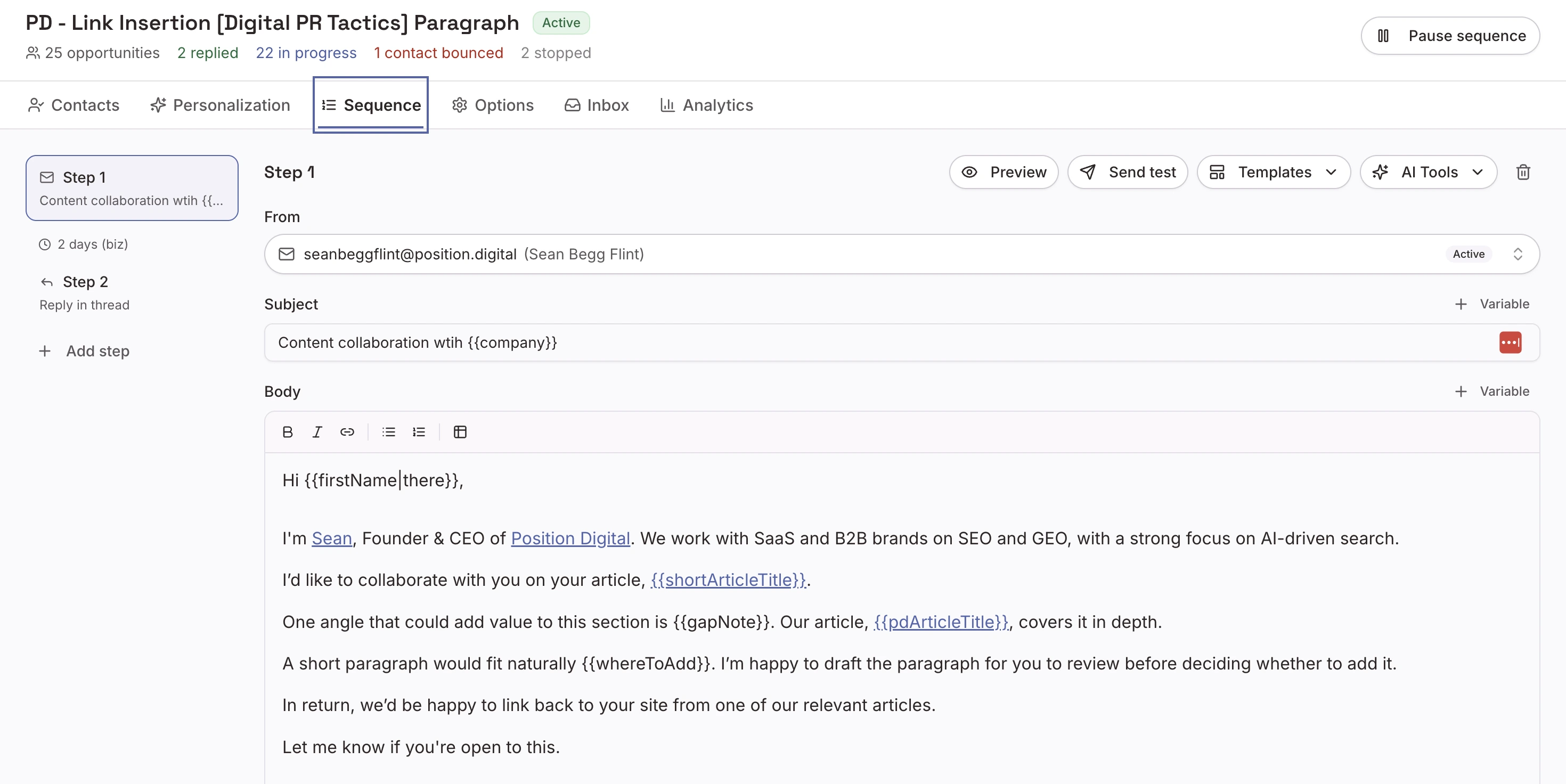Open the Position Digital link

pyautogui.click(x=570, y=538)
